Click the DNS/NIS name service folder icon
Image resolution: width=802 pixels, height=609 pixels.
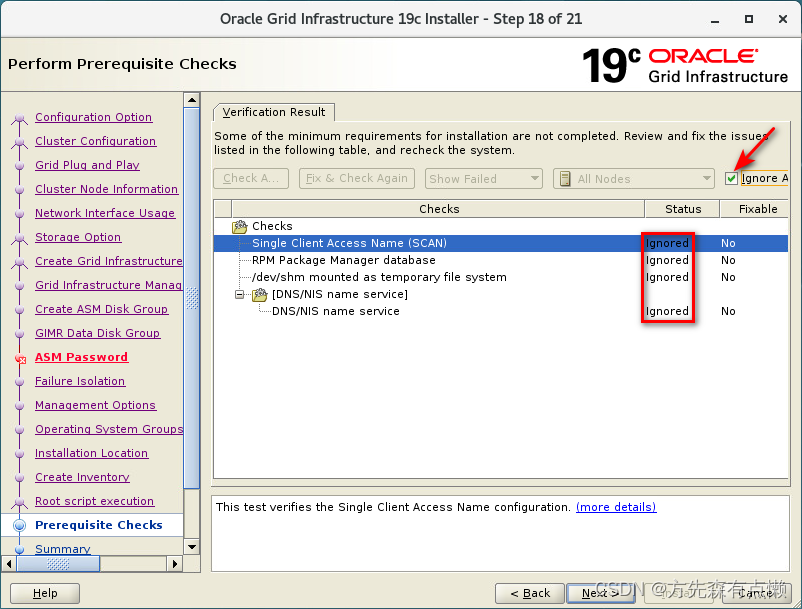[260, 295]
